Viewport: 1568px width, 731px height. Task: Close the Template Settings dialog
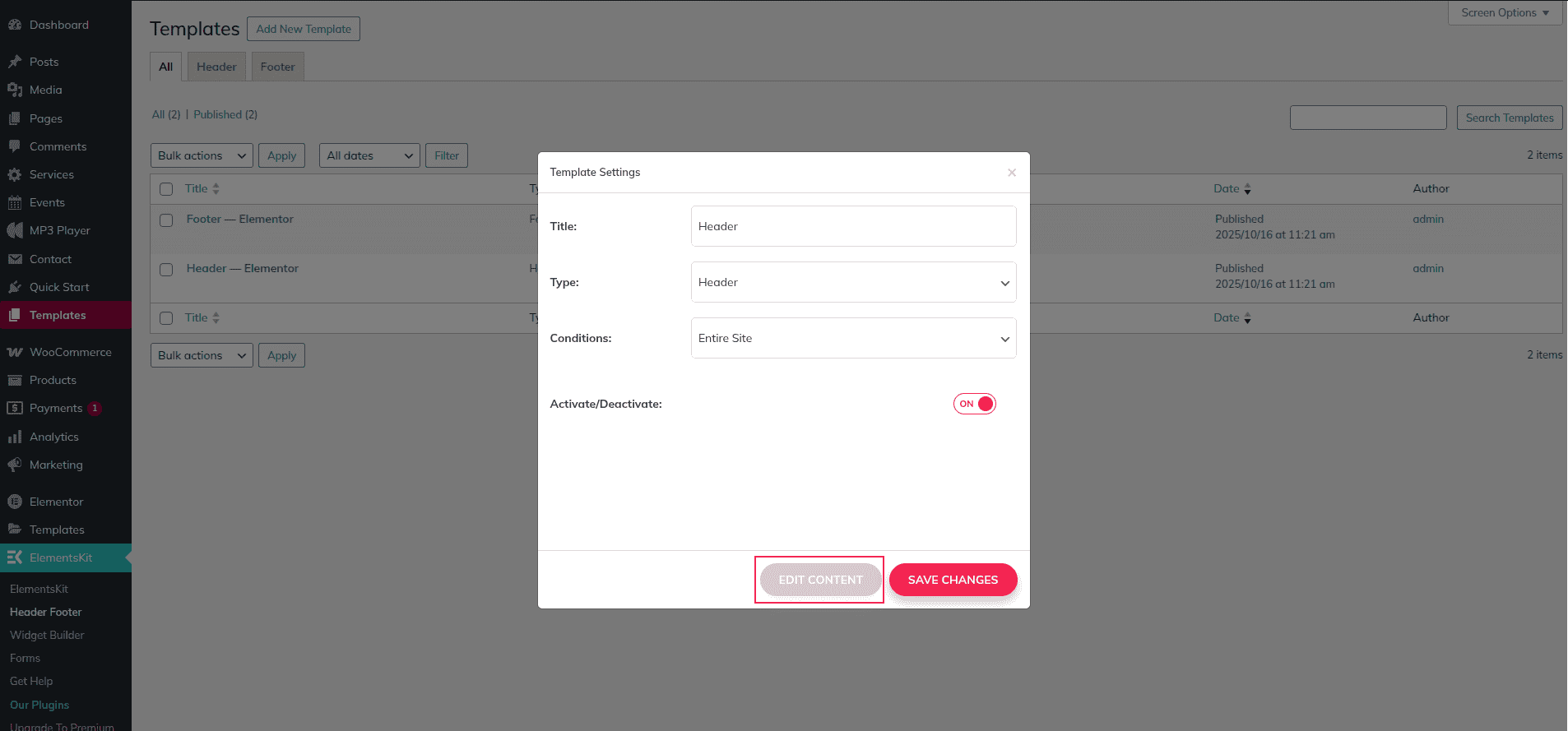1012,173
